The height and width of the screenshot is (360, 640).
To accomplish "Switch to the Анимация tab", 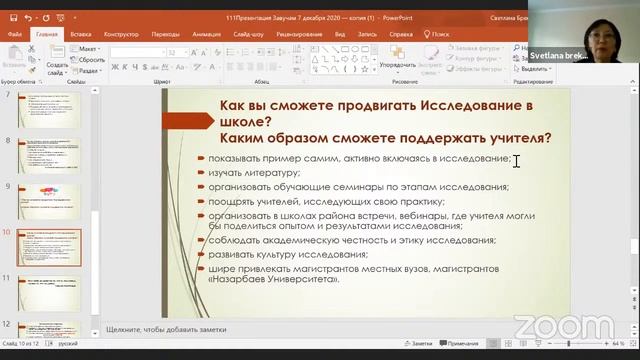I will point(207,34).
